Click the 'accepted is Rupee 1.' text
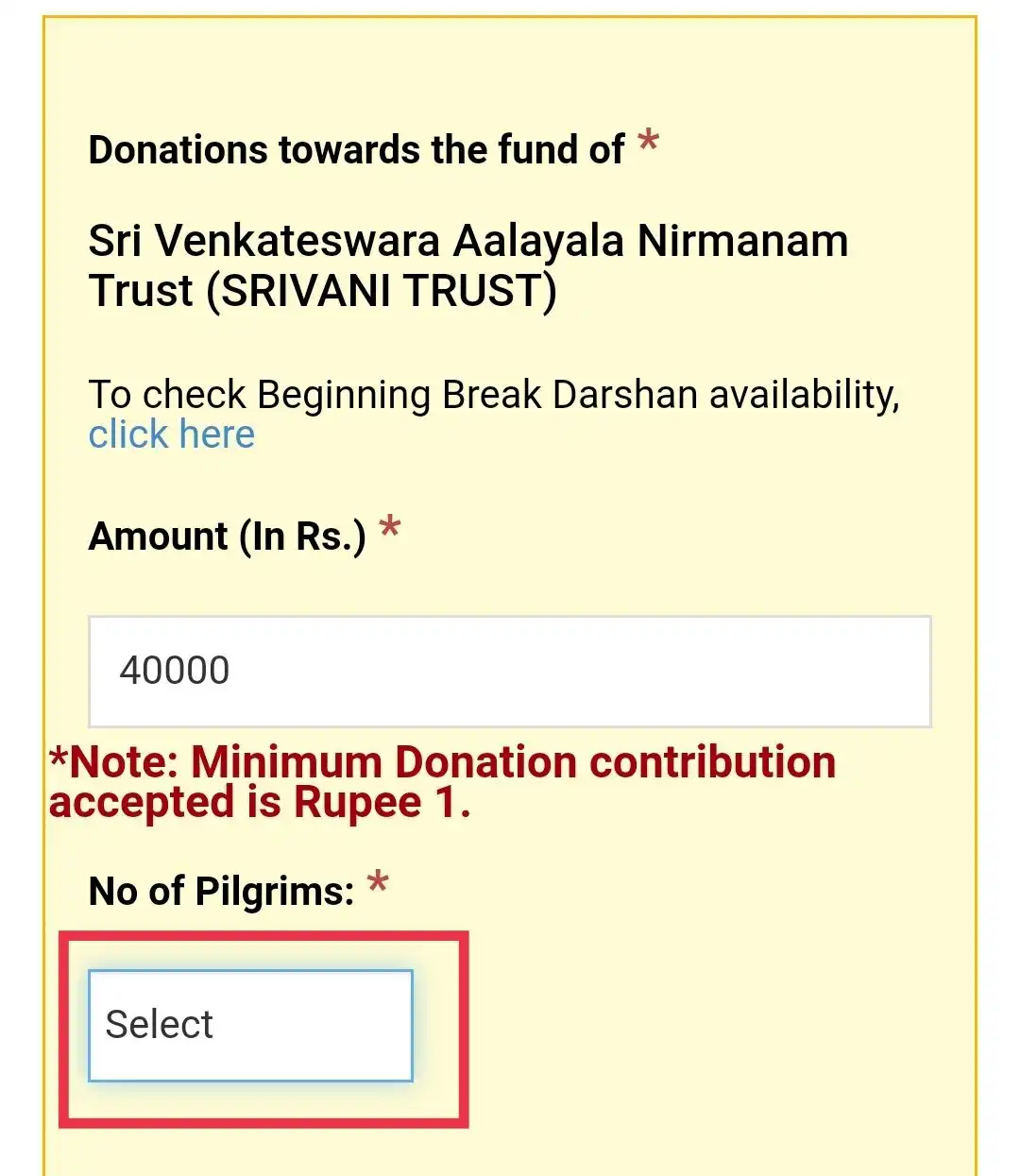This screenshot has height=1176, width=1020. pos(260,803)
